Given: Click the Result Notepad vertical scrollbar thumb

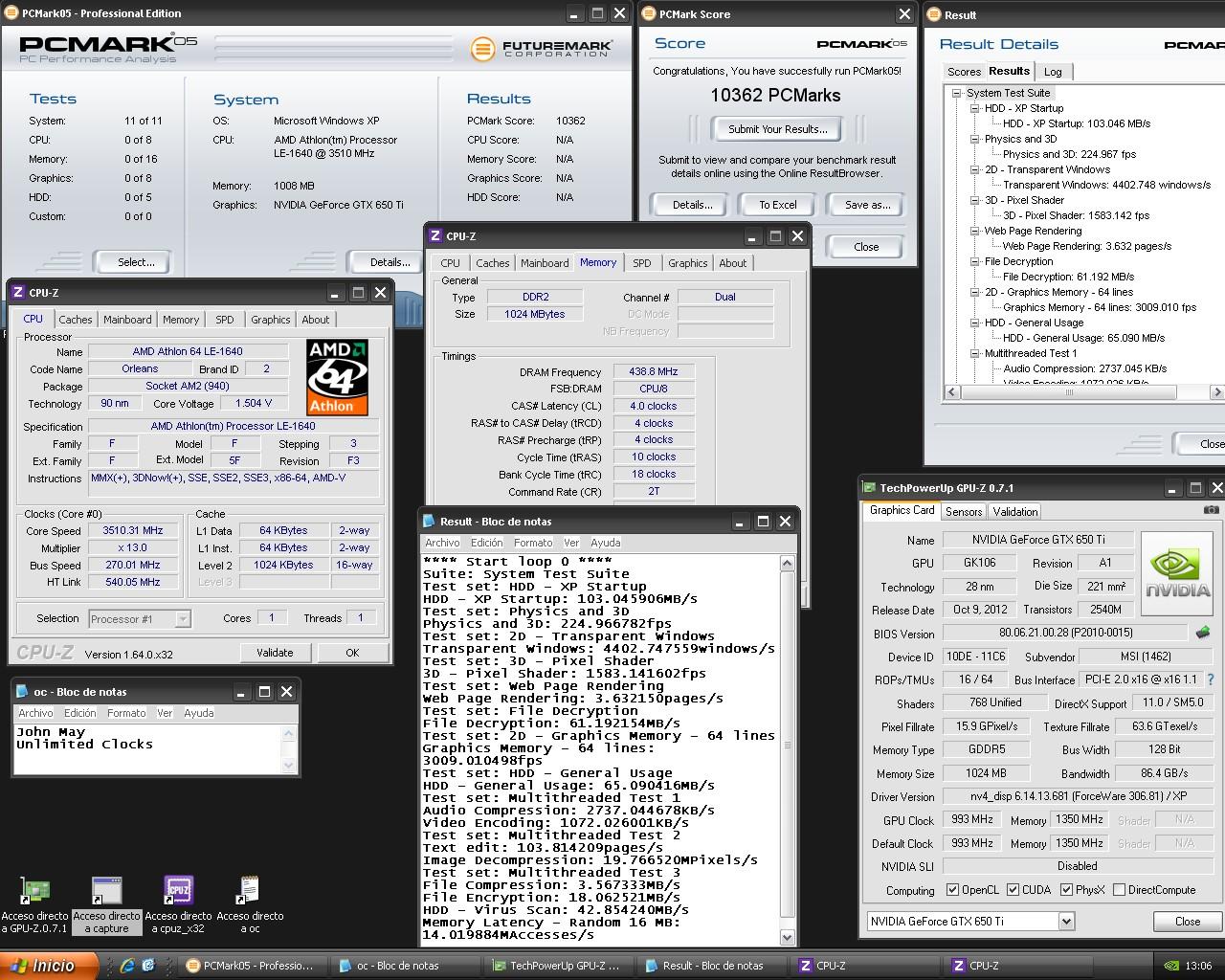Looking at the screenshot, I should point(788,745).
